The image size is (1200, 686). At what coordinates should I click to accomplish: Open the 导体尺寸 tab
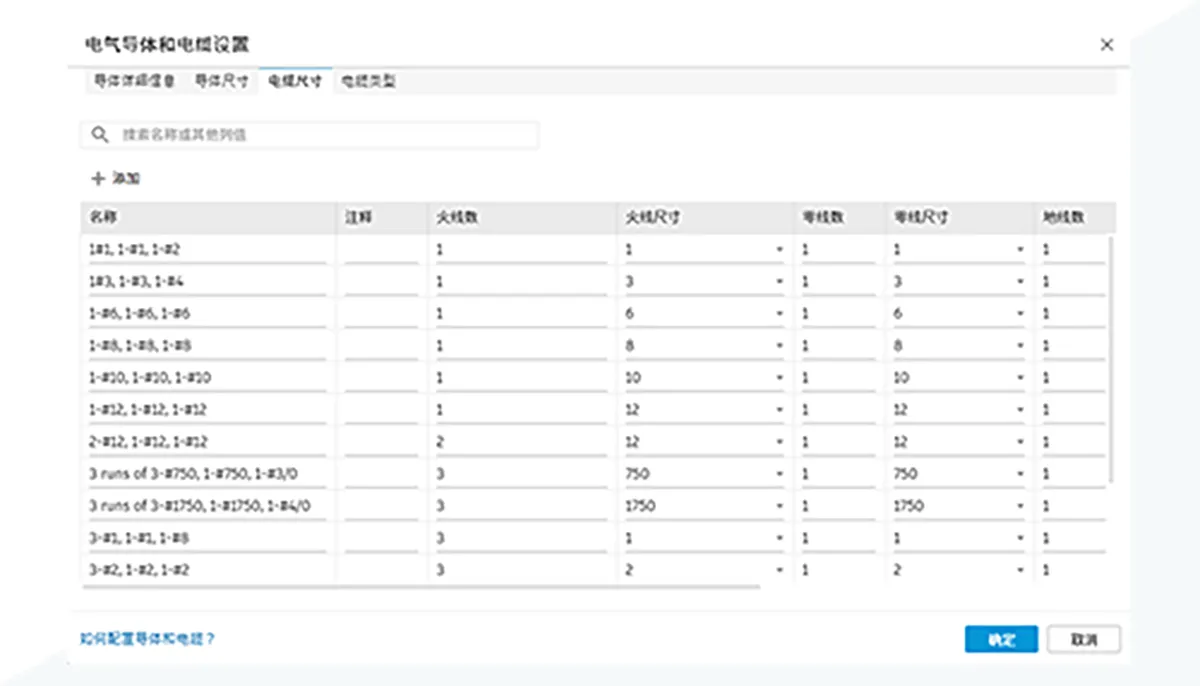pos(221,82)
